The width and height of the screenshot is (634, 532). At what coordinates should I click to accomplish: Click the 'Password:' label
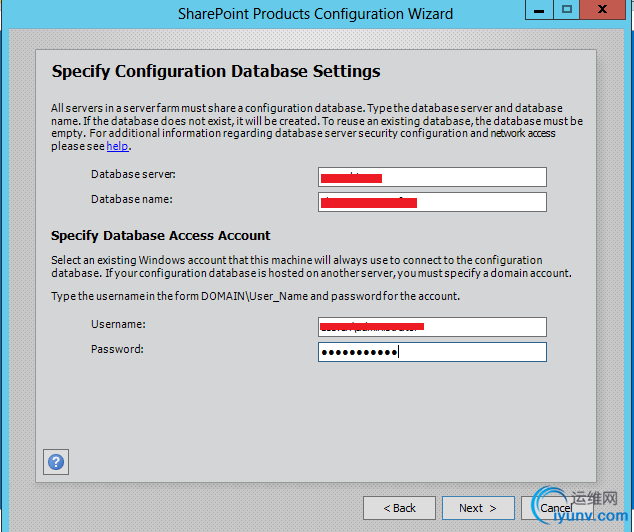tap(117, 349)
